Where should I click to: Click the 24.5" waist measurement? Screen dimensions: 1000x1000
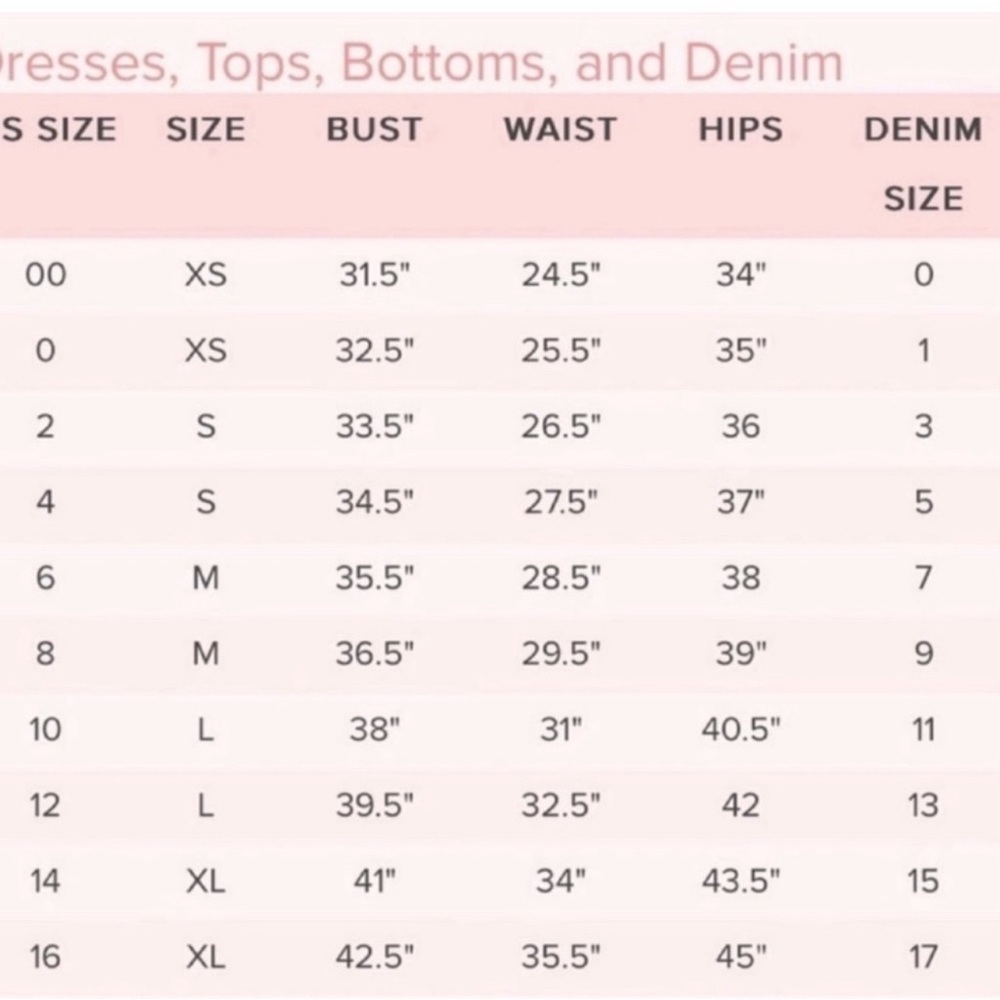[x=561, y=275]
